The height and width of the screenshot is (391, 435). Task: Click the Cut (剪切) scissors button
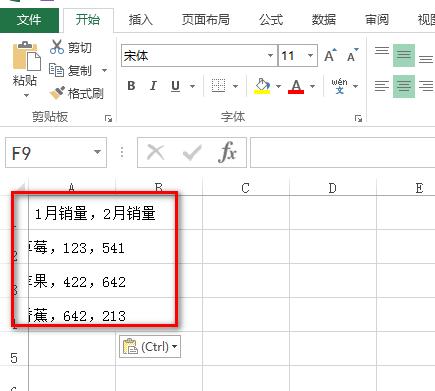(71, 48)
